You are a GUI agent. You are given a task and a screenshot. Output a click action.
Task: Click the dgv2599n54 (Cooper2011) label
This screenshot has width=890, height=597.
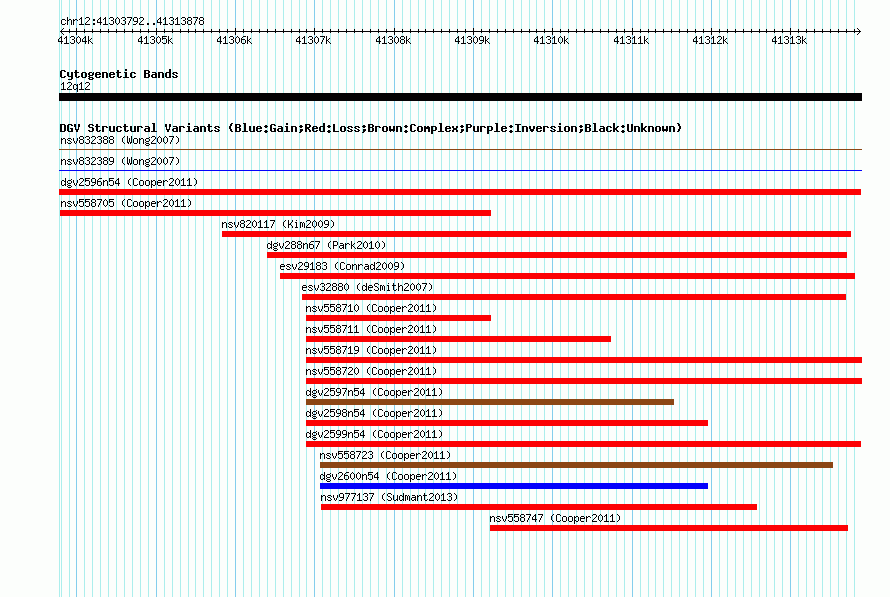[x=374, y=434]
